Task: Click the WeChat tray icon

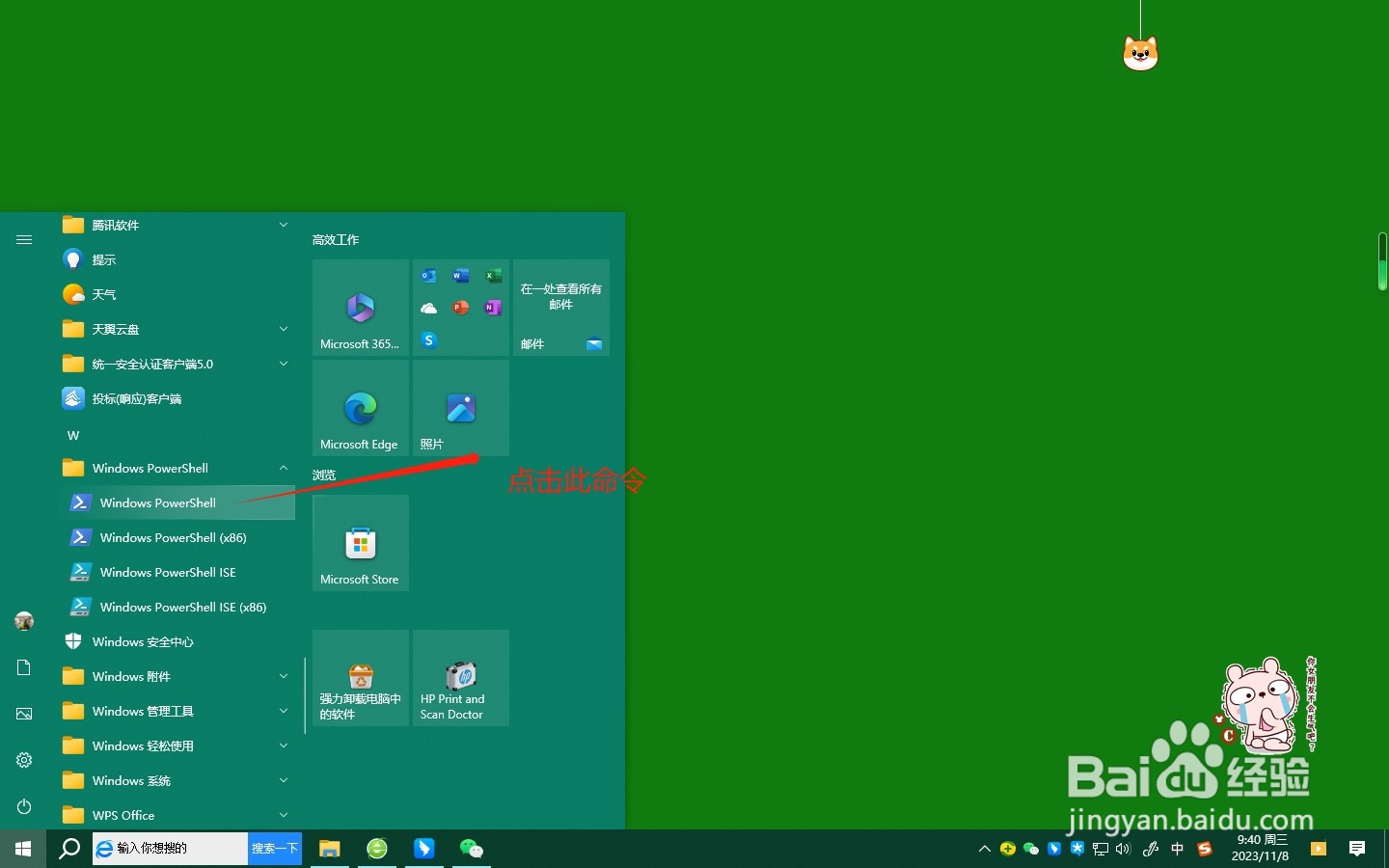Action: [x=1031, y=849]
